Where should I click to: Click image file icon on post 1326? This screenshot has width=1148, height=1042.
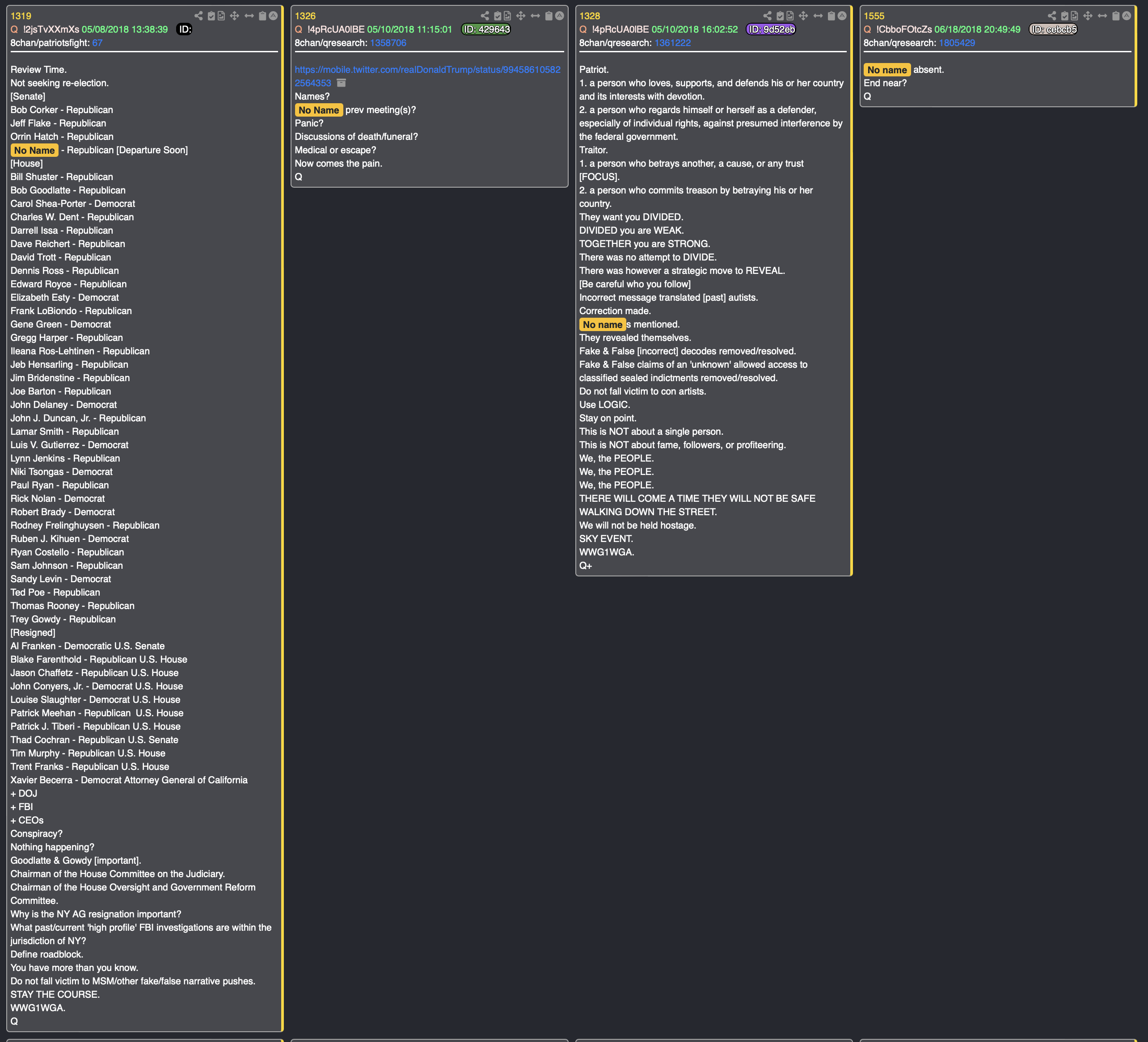point(507,16)
